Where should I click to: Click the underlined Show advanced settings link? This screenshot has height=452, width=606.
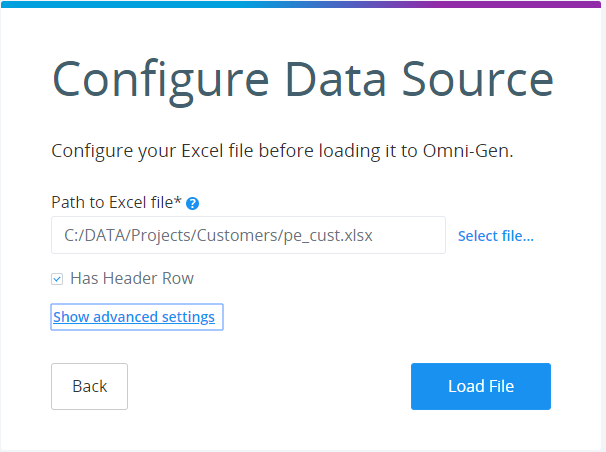(134, 317)
